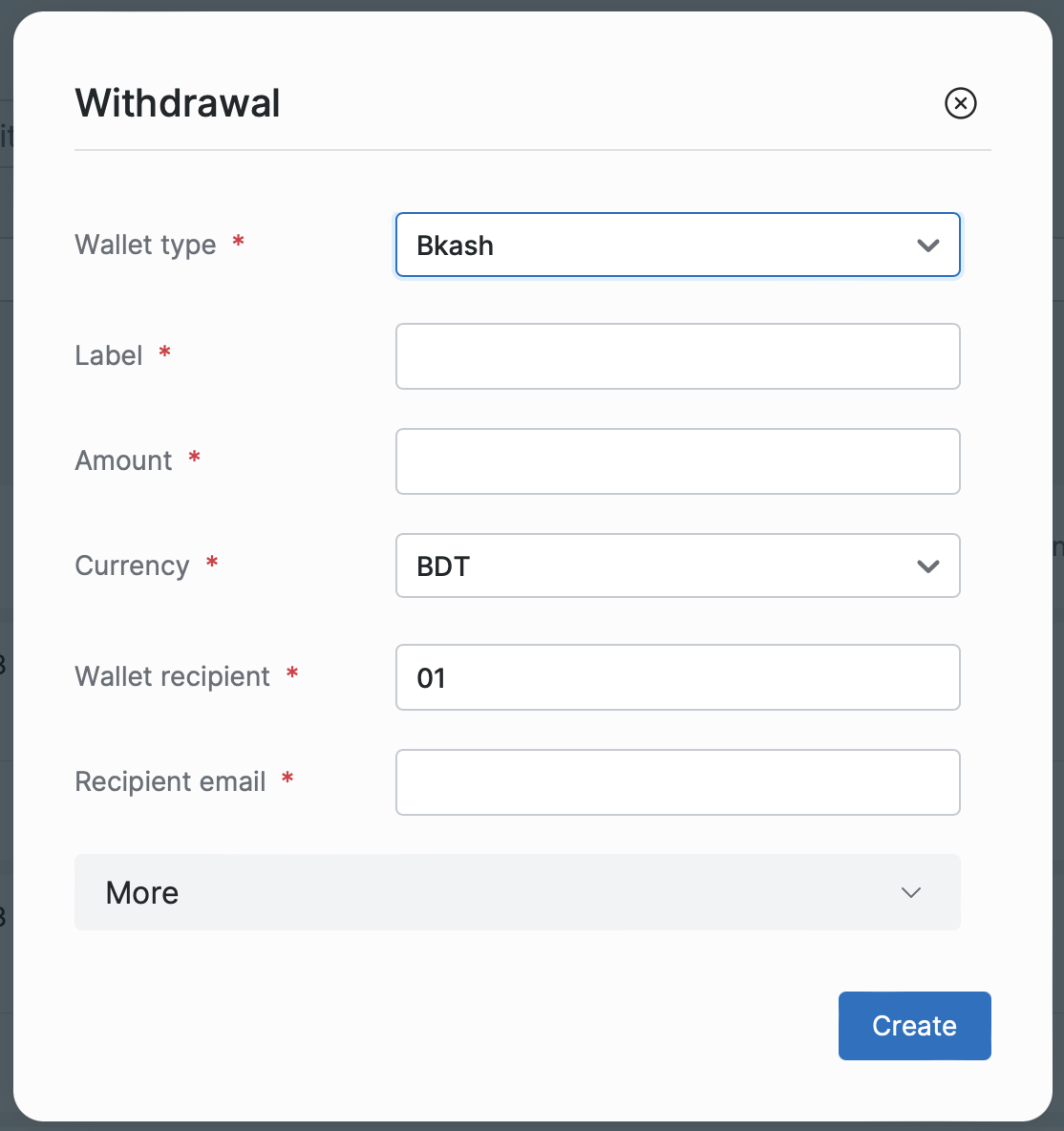Click the Currency field label
1064x1131 pixels.
(132, 565)
